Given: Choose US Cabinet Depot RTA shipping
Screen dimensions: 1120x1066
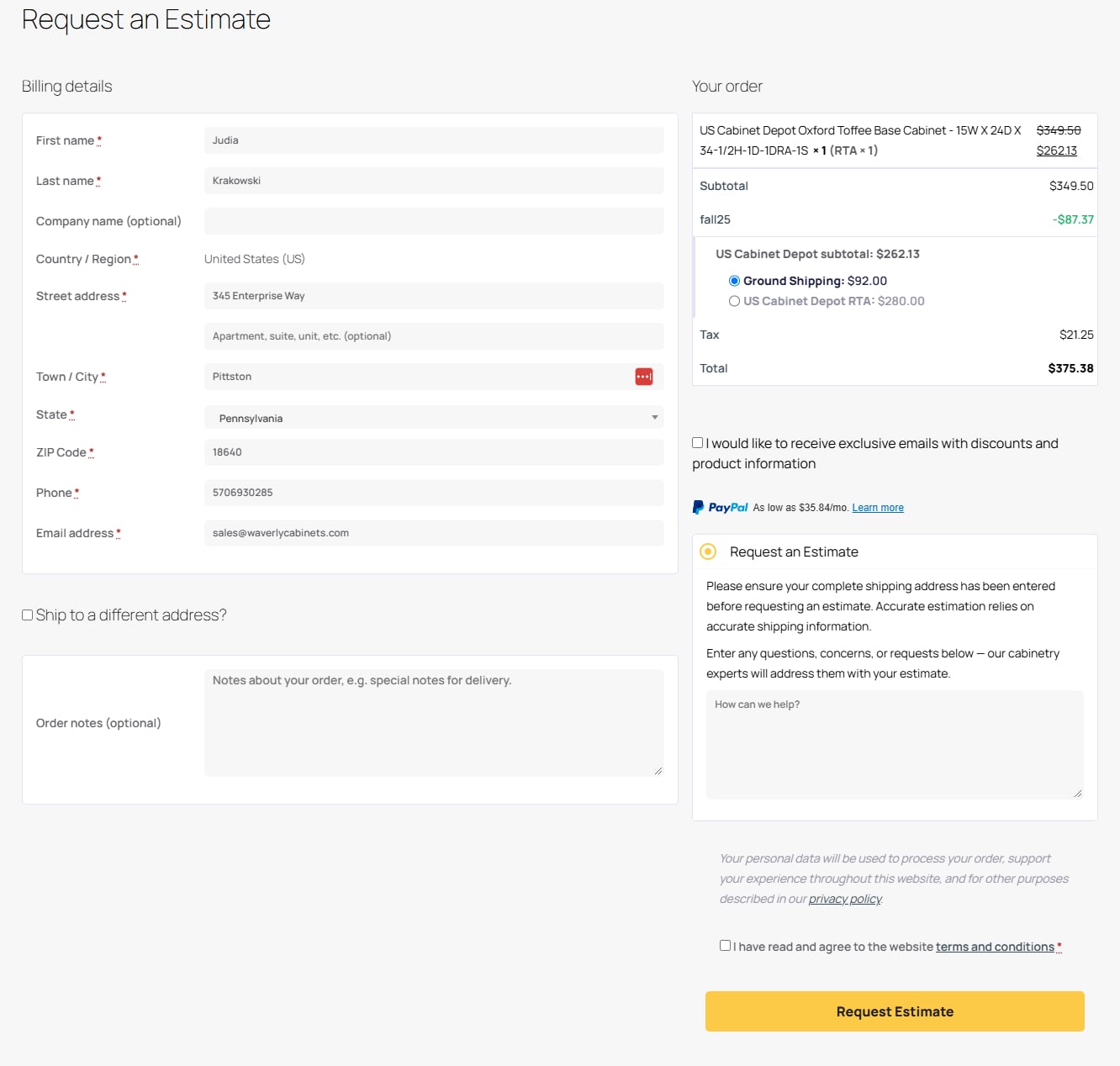Looking at the screenshot, I should (734, 301).
